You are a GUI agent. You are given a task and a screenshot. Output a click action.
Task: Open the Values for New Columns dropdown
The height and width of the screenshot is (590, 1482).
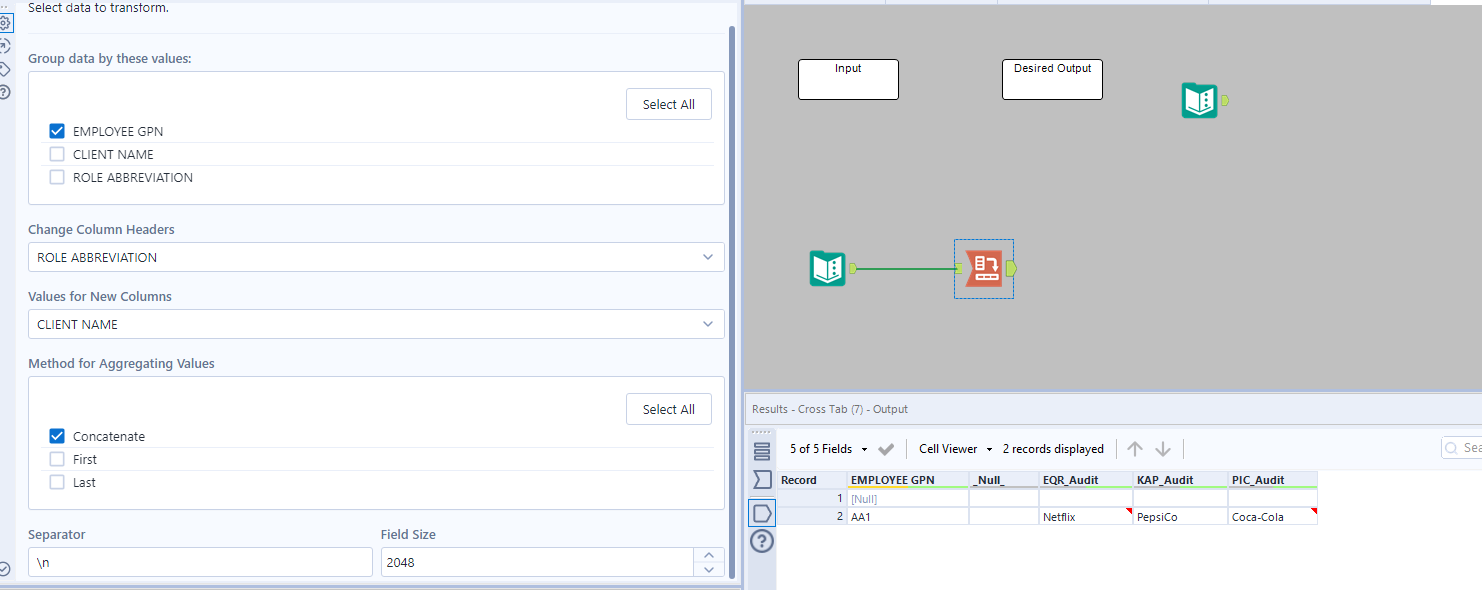(x=376, y=324)
